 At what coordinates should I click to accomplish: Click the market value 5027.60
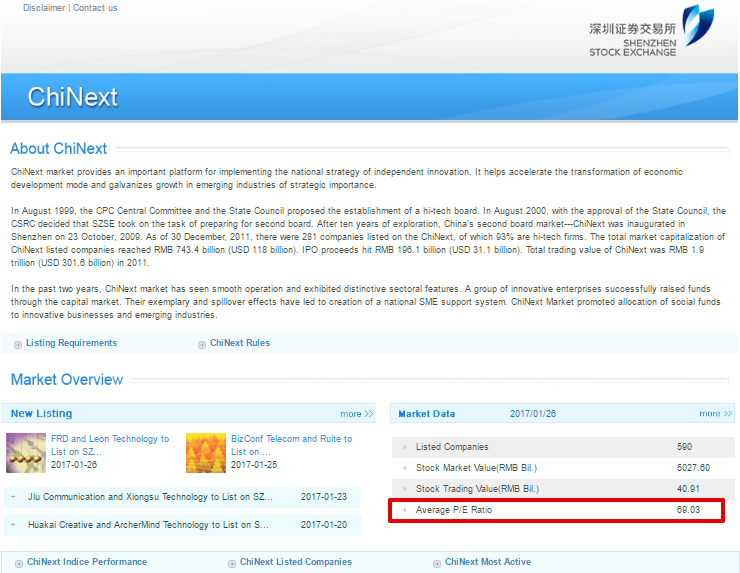point(693,468)
